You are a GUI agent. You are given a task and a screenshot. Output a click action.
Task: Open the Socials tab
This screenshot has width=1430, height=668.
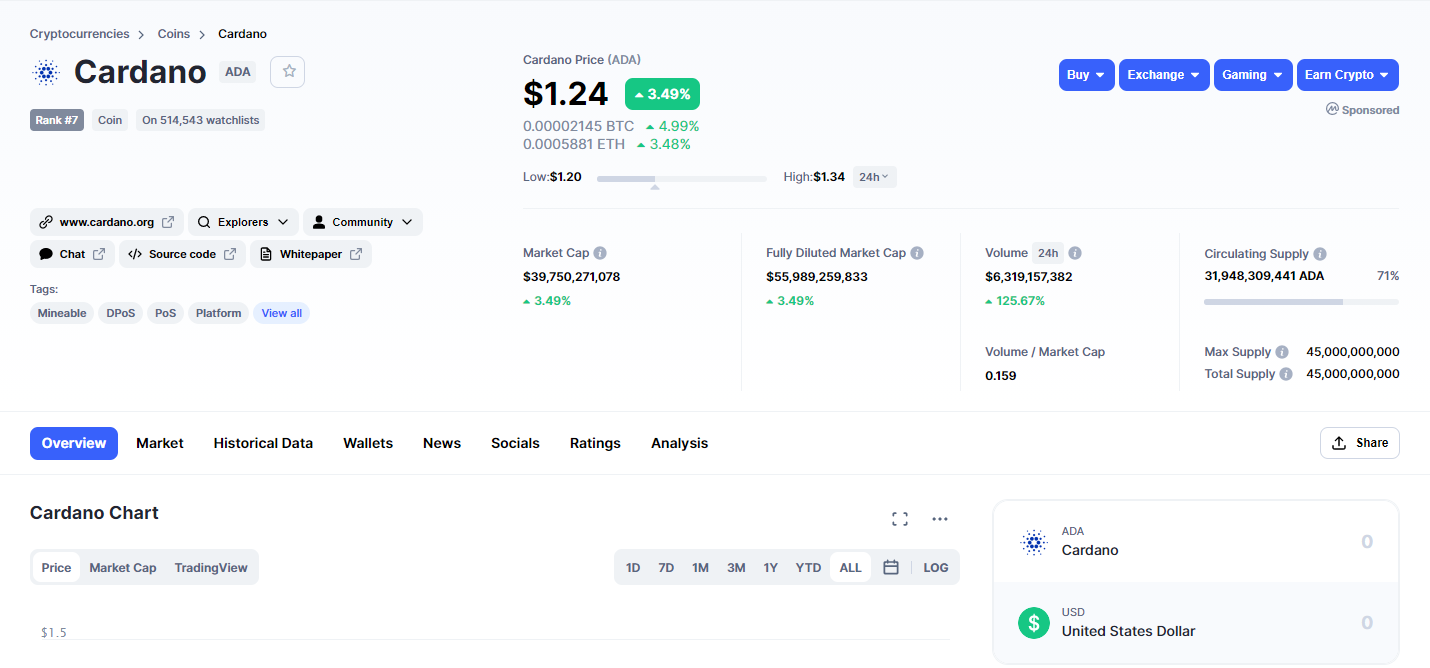[x=515, y=443]
